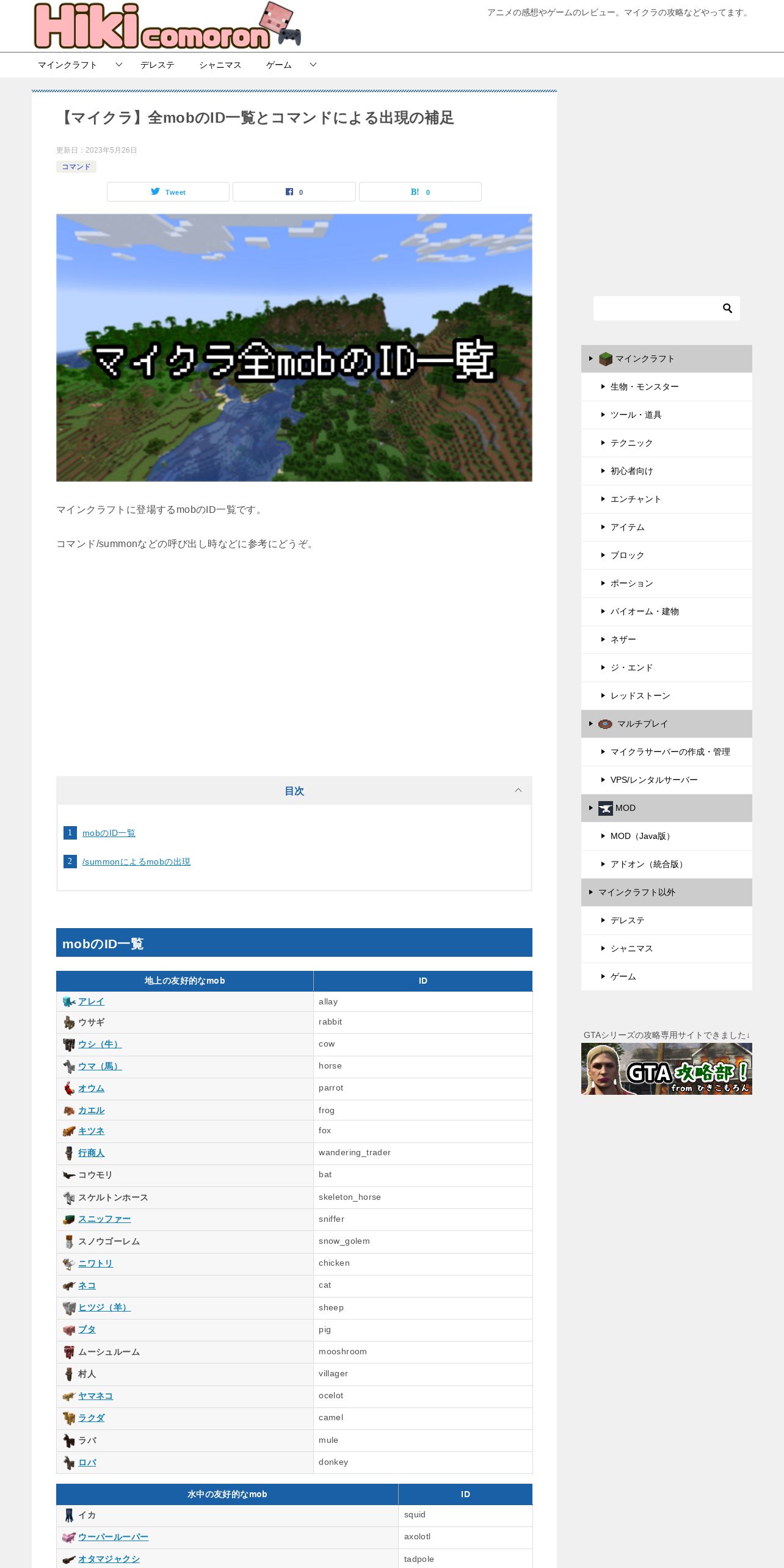
Task: Open the マインクラフト以外 sidebar header
Action: (x=667, y=893)
